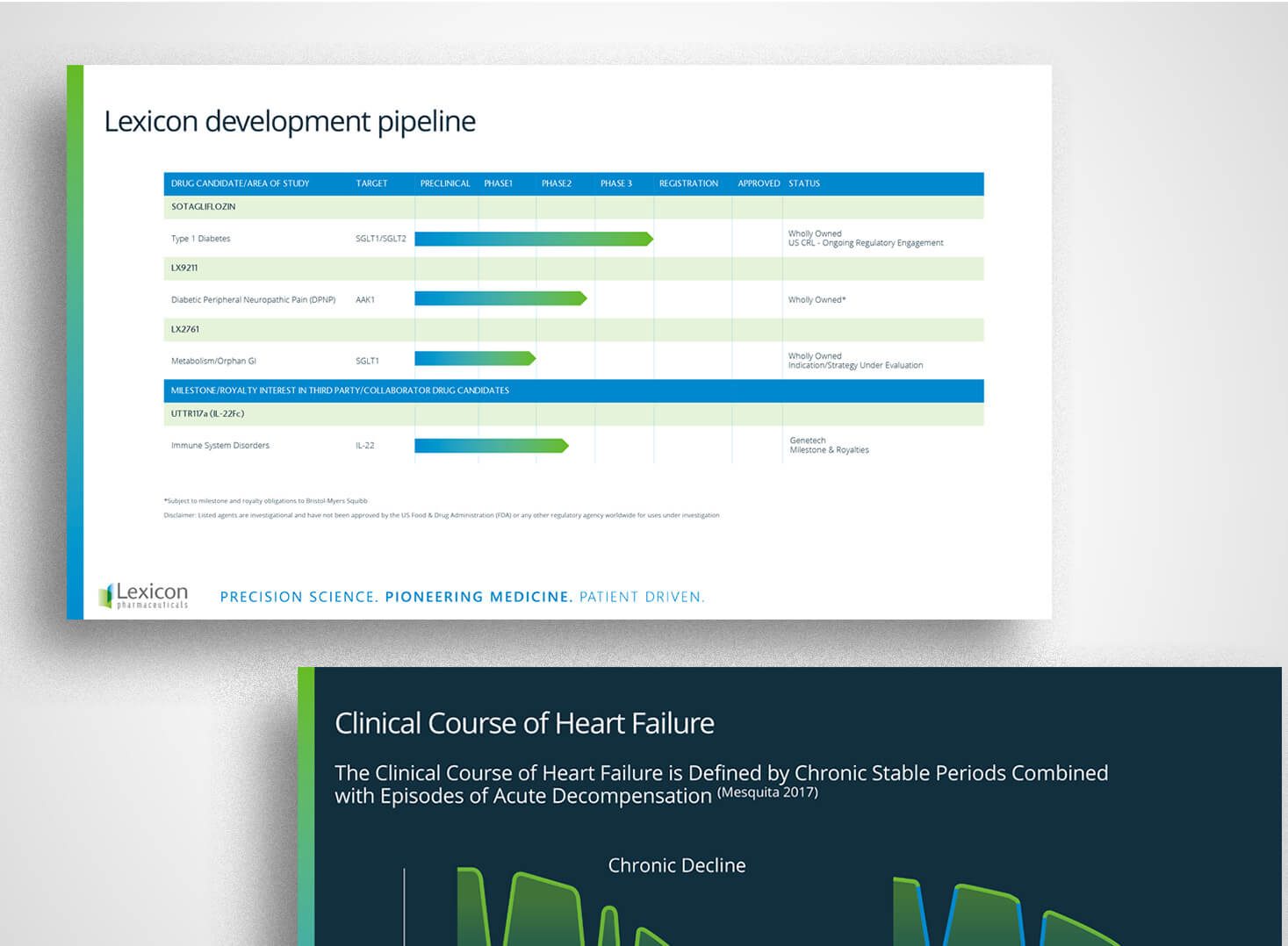Click 'US CRL - Ongoing Regulatory Engagement' status
This screenshot has width=1288, height=946.
(x=866, y=243)
